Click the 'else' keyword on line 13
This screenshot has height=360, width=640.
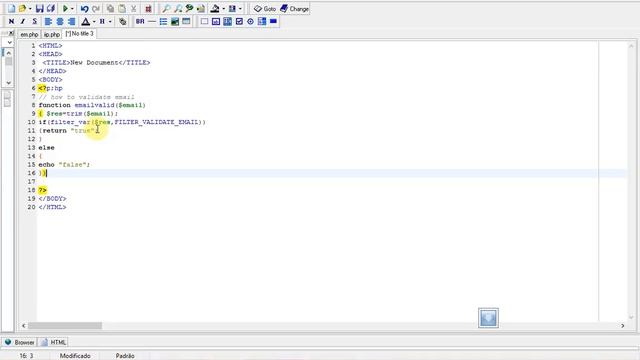pyautogui.click(x=47, y=147)
